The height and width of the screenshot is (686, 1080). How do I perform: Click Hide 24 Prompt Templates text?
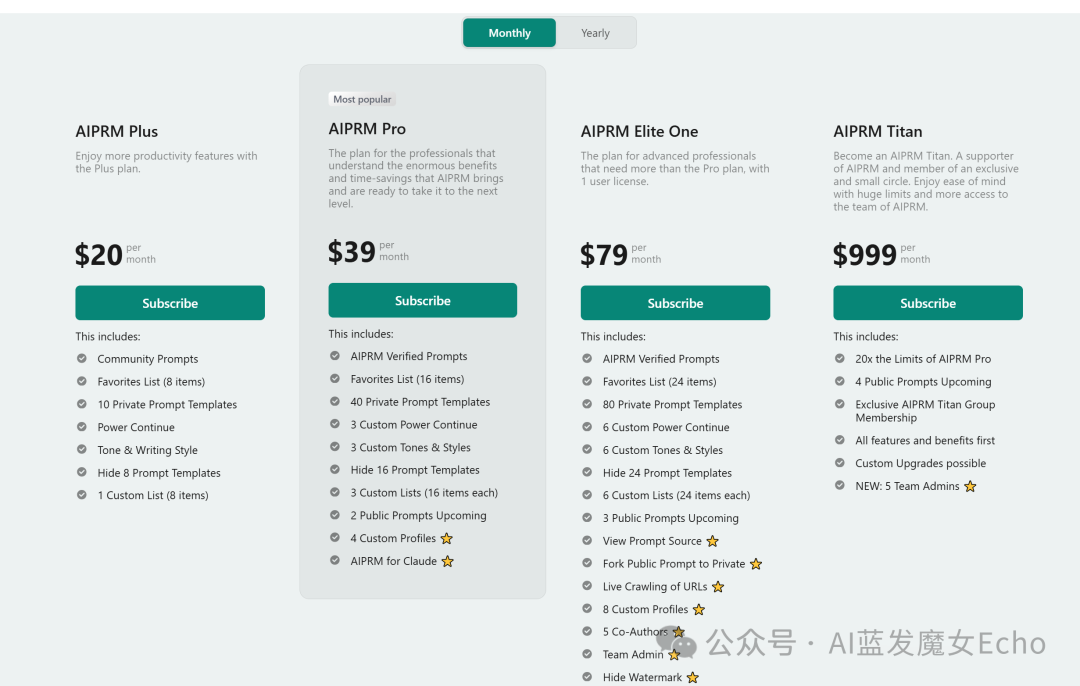(x=667, y=472)
